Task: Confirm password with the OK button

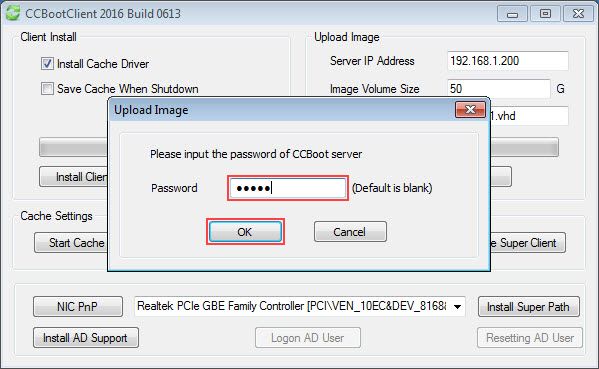Action: pyautogui.click(x=245, y=231)
